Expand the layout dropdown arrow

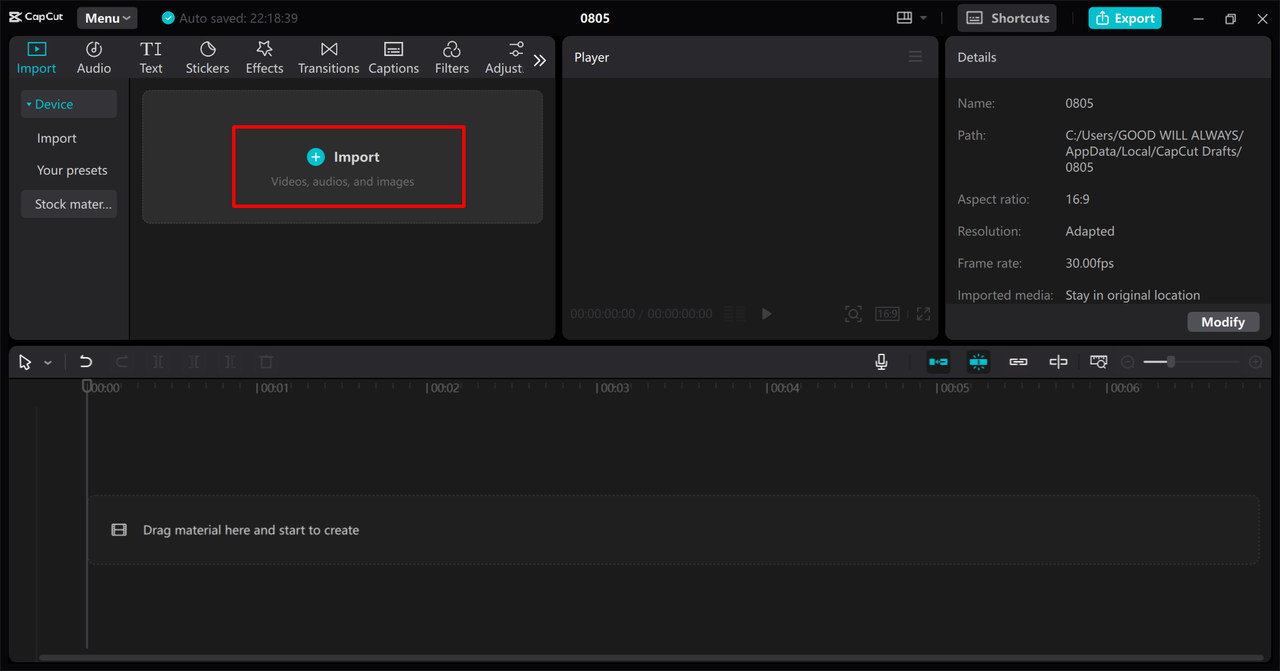[x=923, y=18]
